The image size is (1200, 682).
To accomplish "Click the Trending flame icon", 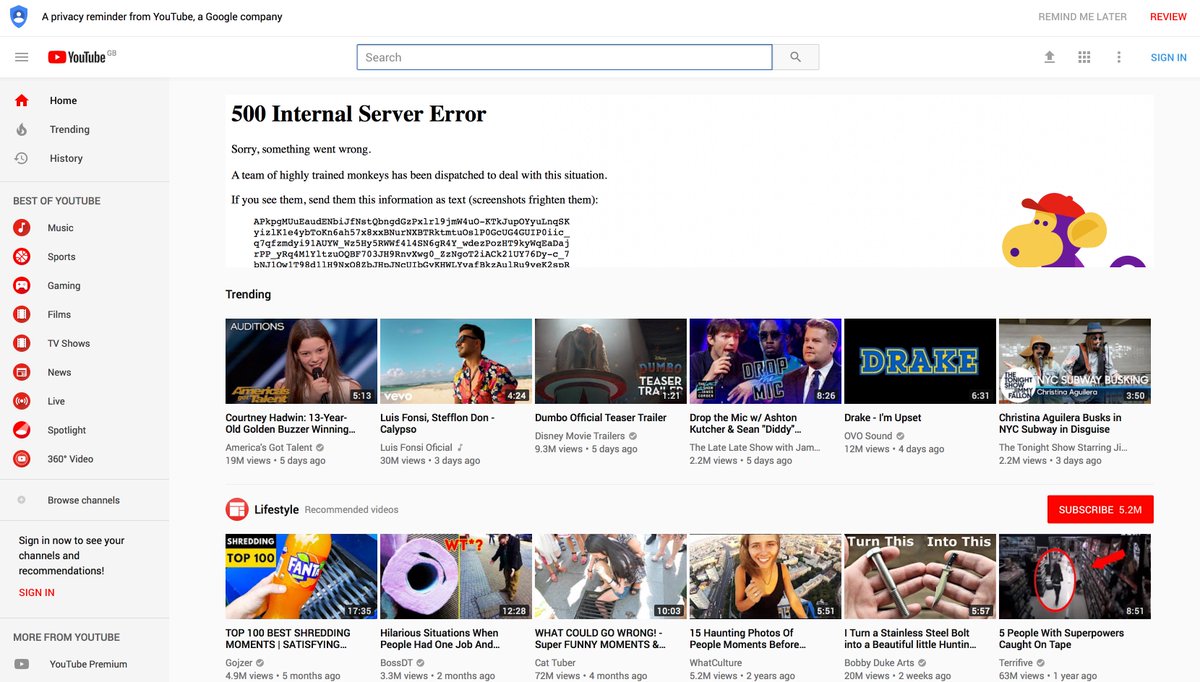I will [x=22, y=129].
